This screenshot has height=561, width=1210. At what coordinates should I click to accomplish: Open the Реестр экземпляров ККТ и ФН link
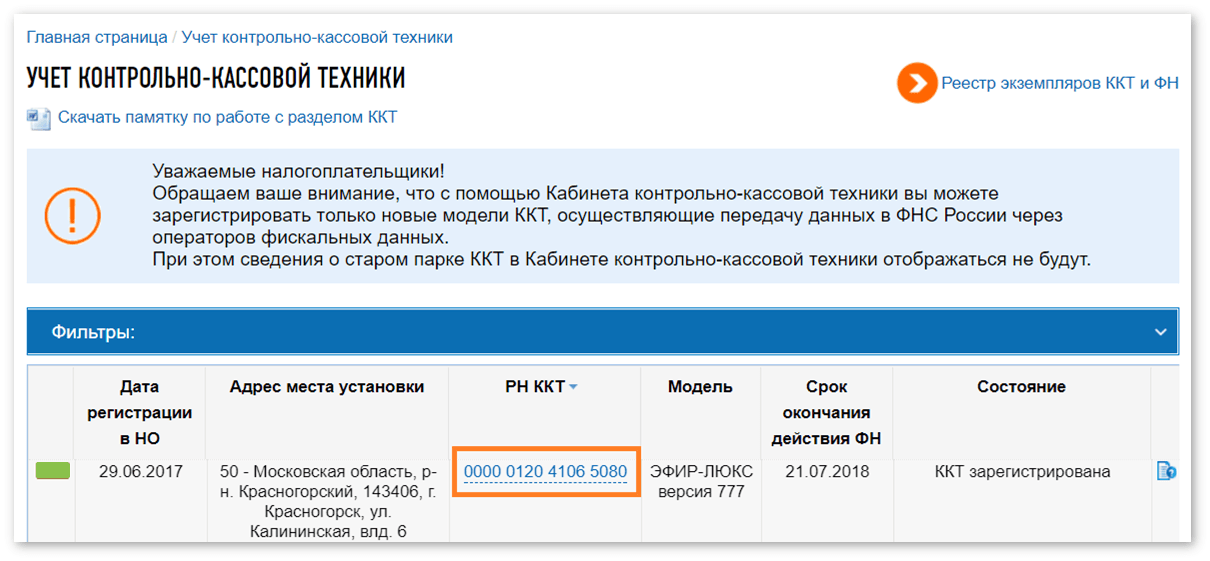tap(1060, 83)
